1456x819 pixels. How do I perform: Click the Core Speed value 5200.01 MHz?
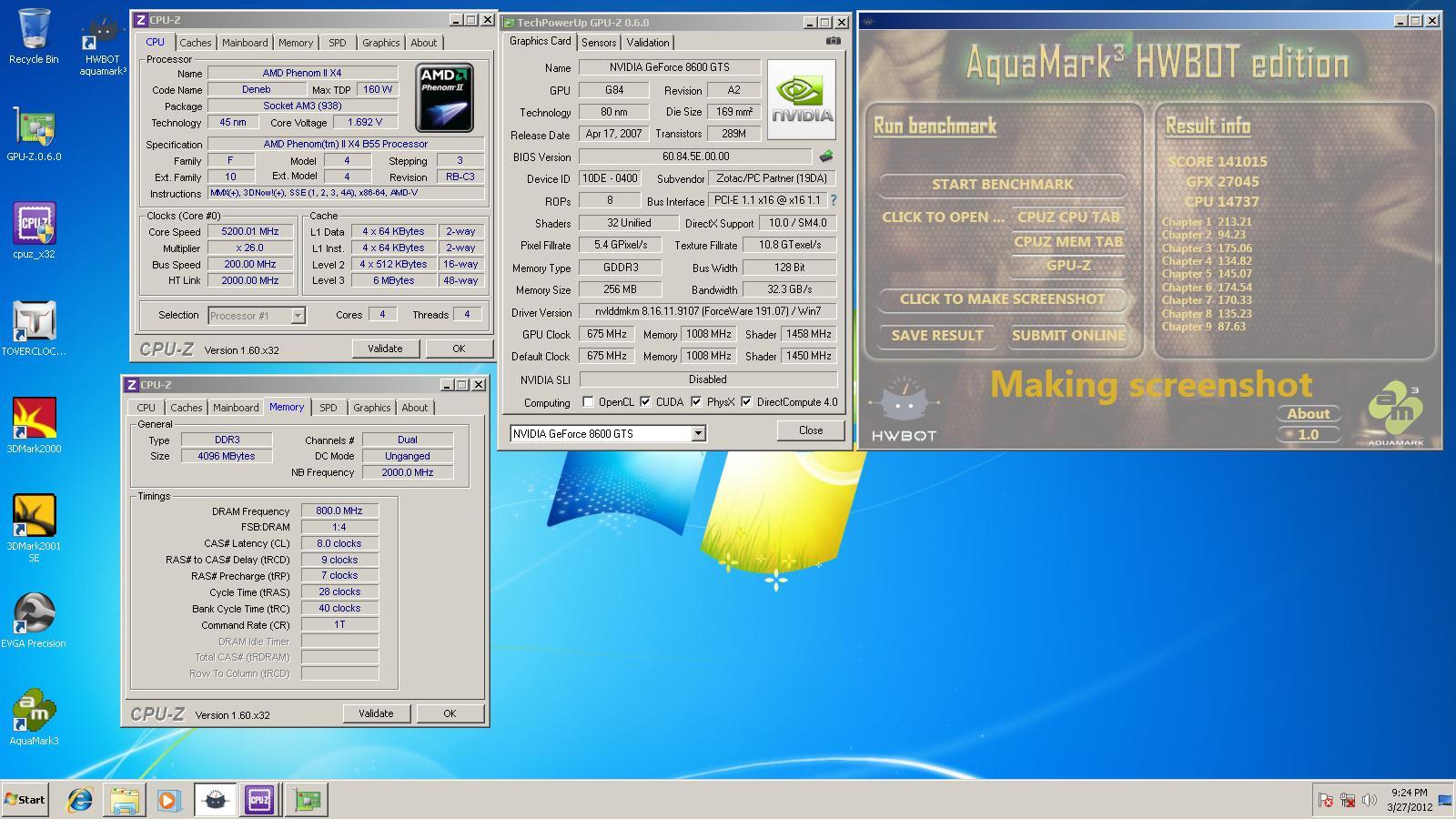click(x=251, y=232)
